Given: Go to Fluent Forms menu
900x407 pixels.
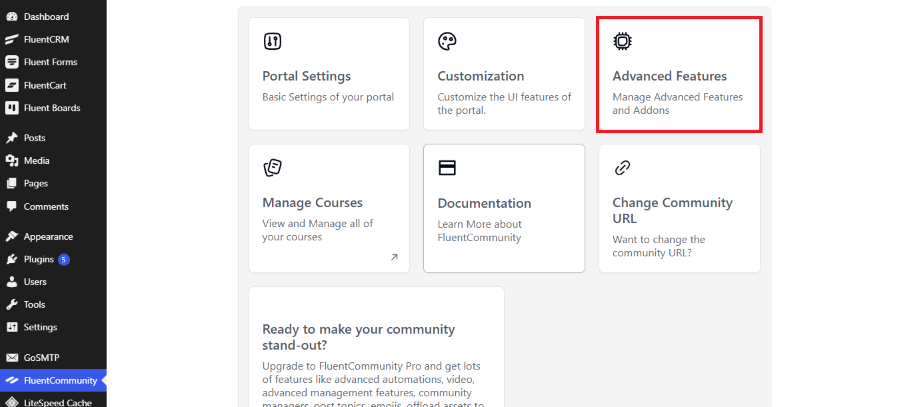Looking at the screenshot, I should pos(53,62).
